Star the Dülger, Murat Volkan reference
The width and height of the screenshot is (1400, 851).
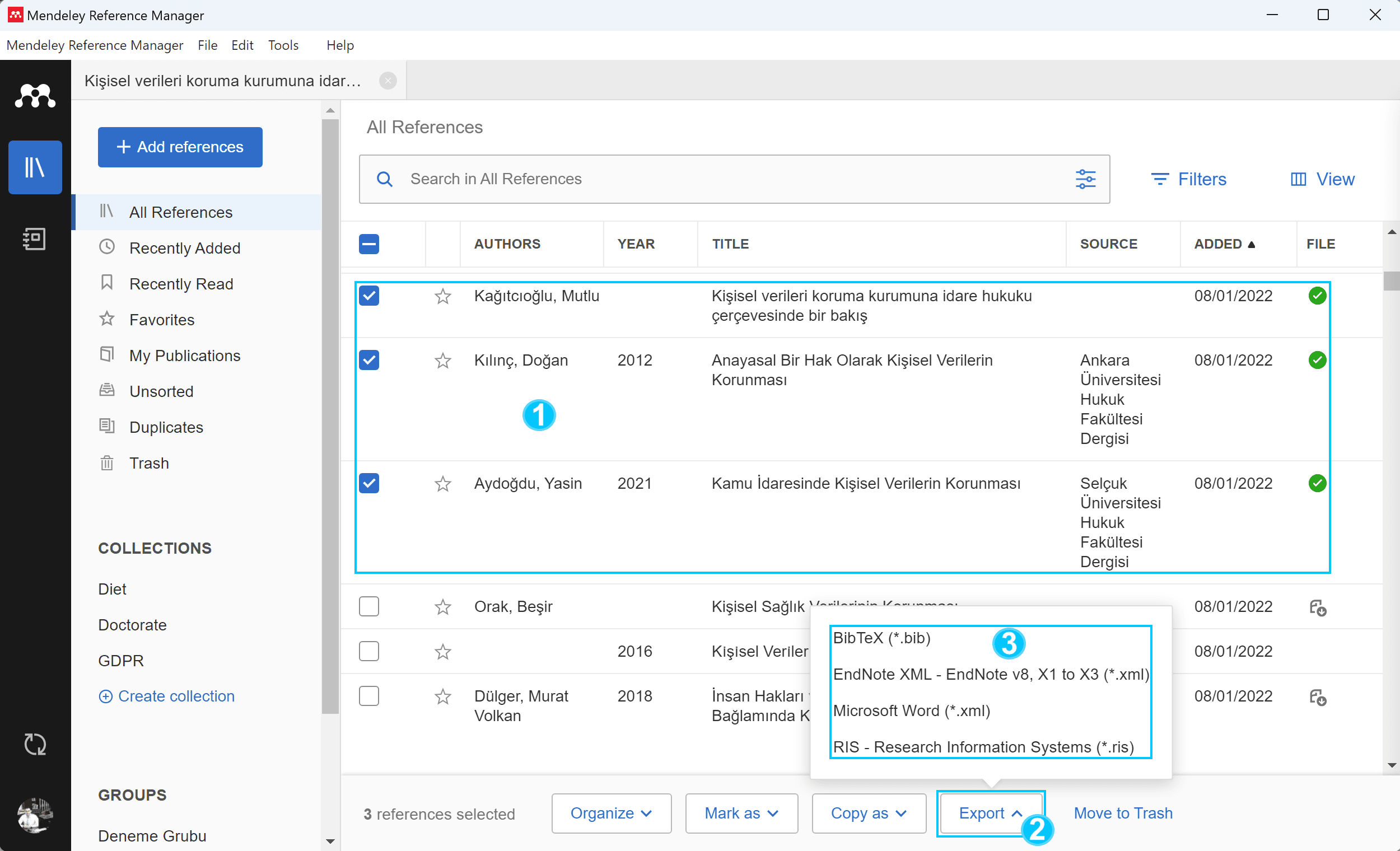(442, 696)
